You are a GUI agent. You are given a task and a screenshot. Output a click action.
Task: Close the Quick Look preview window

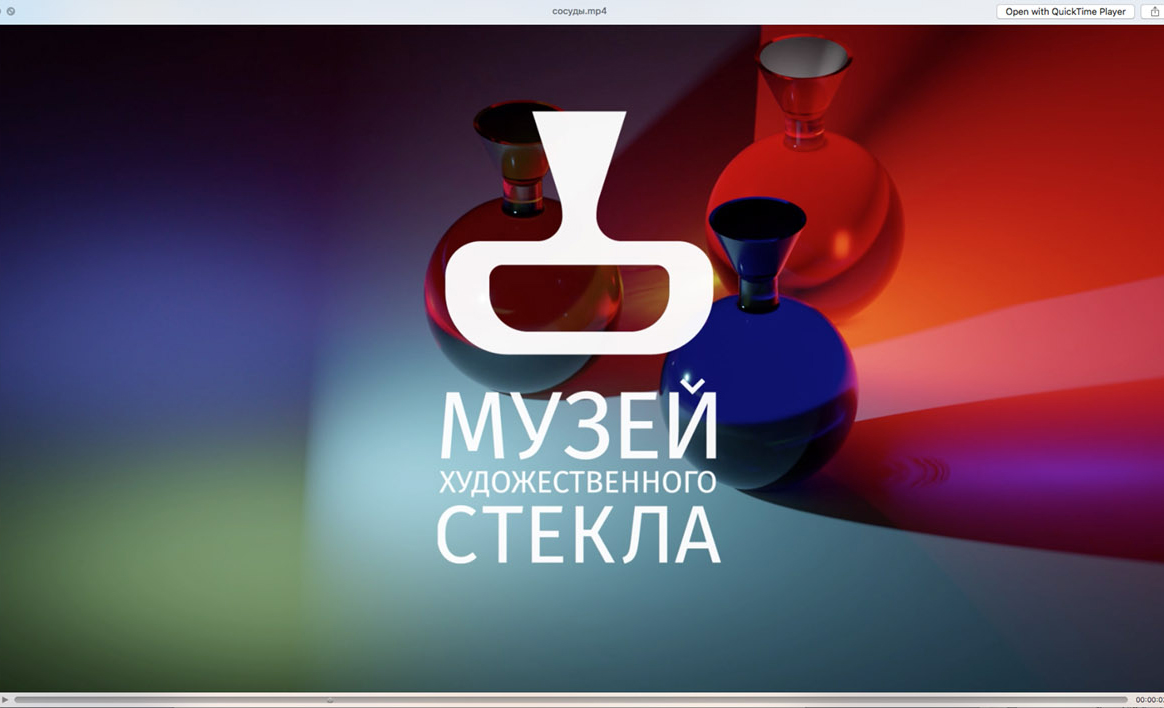(x=11, y=12)
